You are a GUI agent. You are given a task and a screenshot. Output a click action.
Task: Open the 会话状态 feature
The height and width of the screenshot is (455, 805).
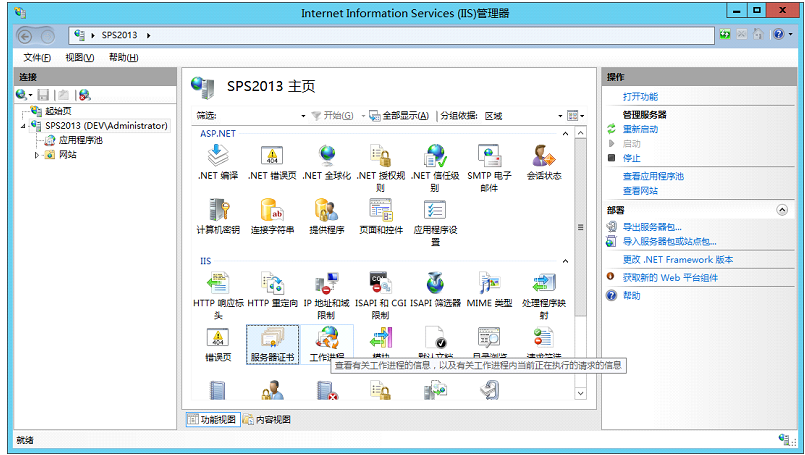[544, 162]
